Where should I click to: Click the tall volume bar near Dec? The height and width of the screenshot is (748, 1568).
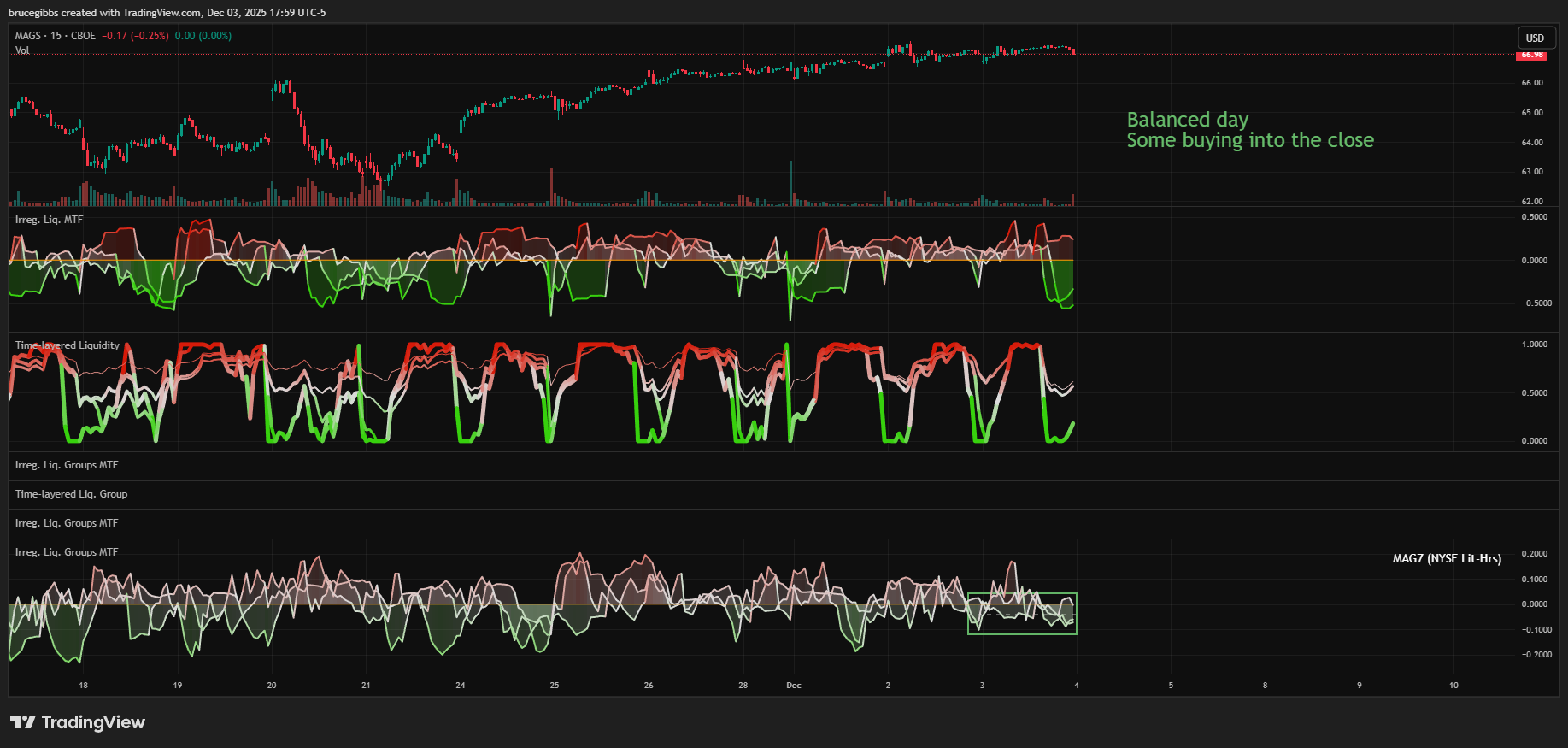pos(790,184)
